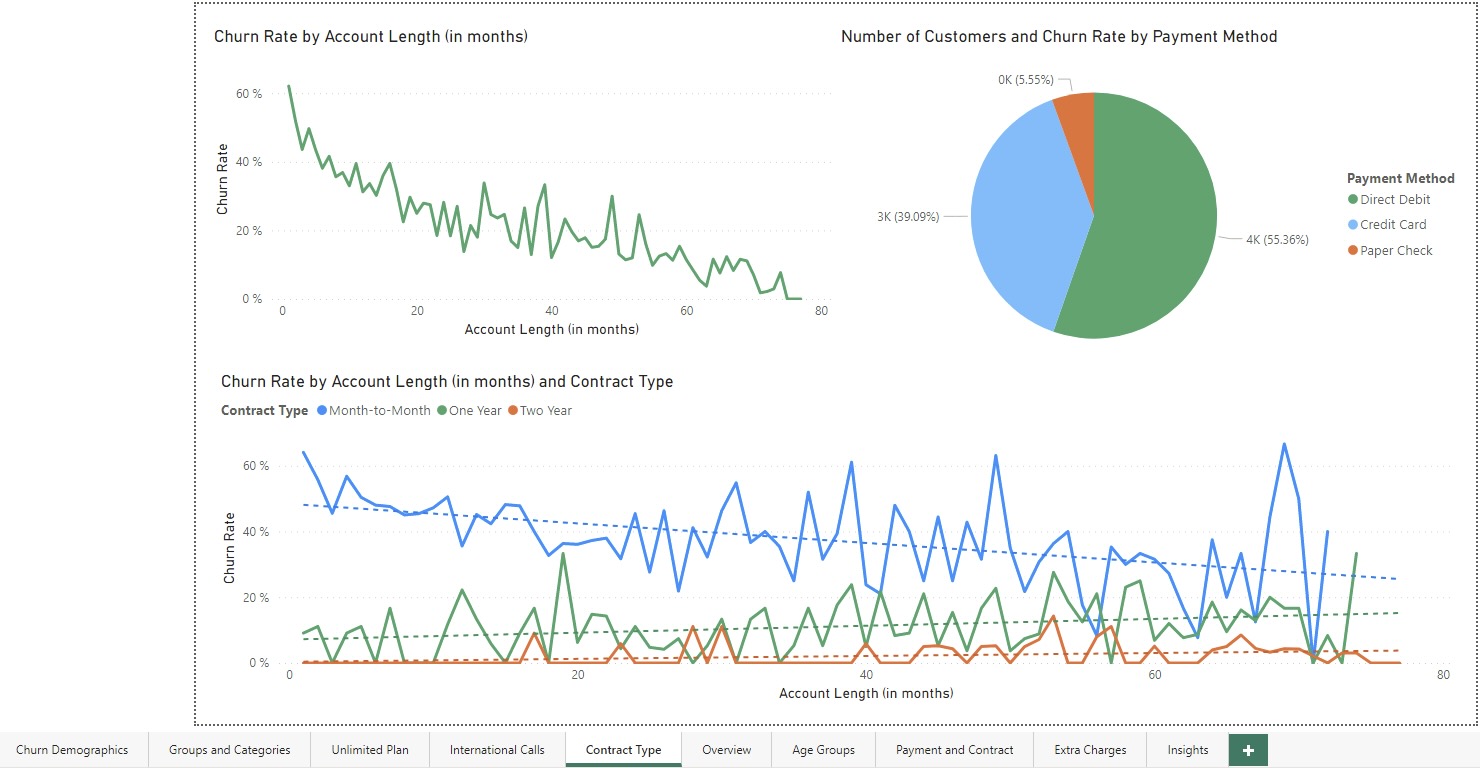Open the Payment and Contract page

pos(954,749)
